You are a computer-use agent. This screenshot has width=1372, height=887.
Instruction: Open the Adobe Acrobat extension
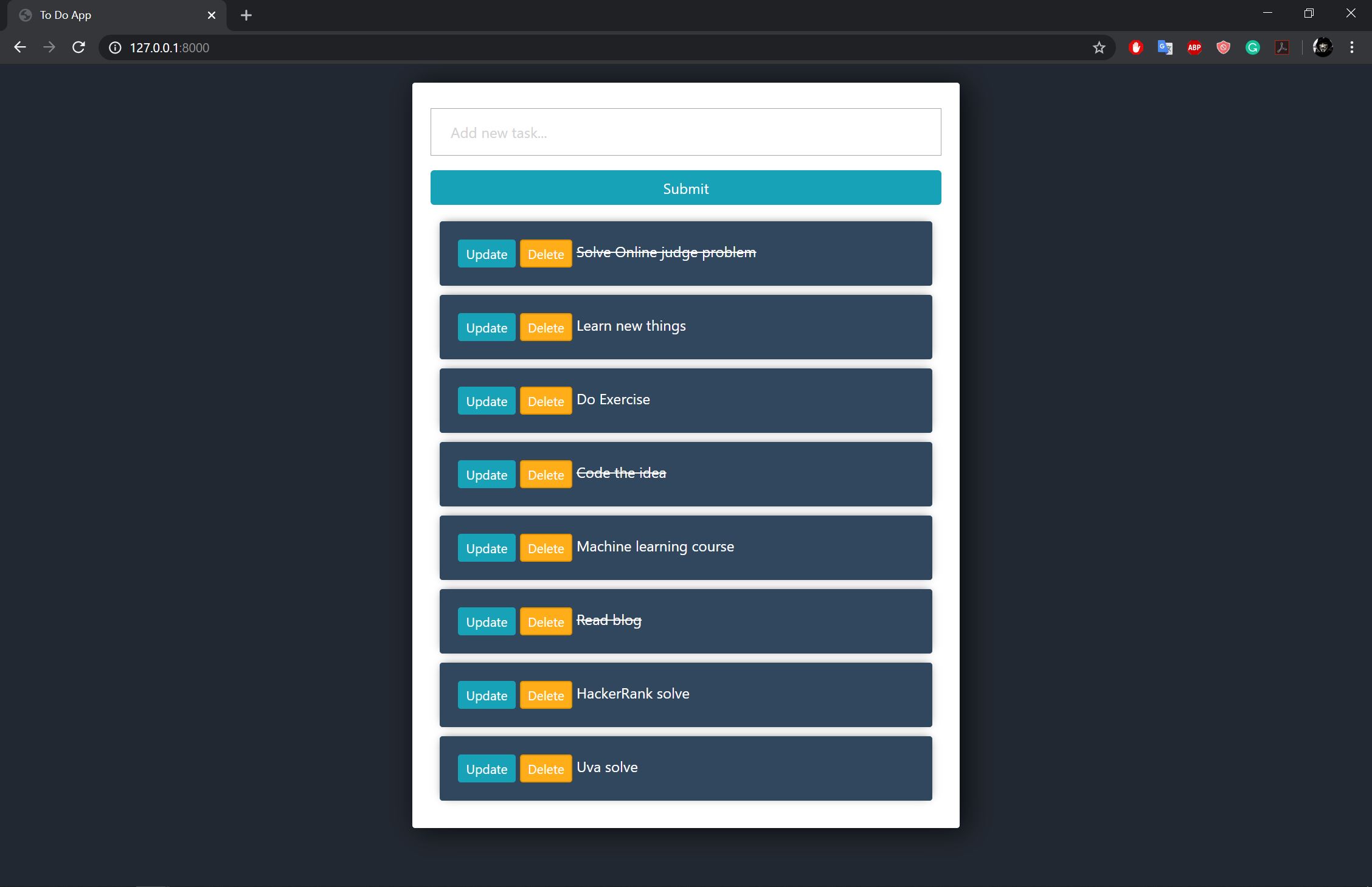coord(1282,47)
